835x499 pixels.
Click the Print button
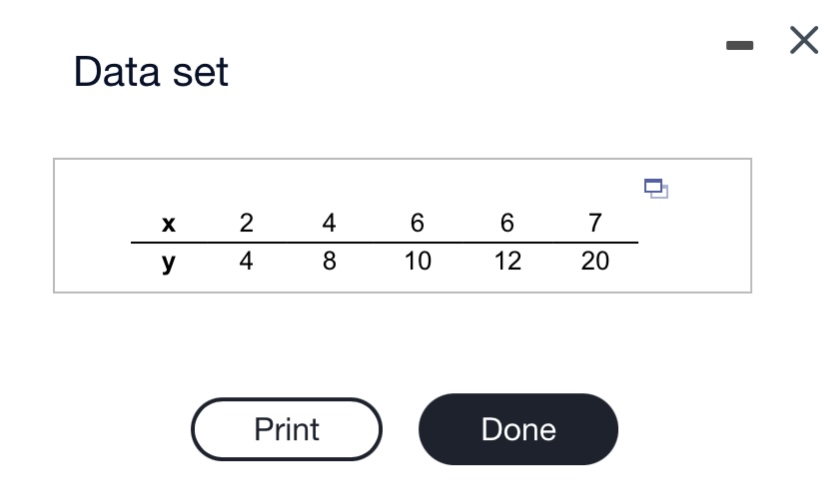286,429
